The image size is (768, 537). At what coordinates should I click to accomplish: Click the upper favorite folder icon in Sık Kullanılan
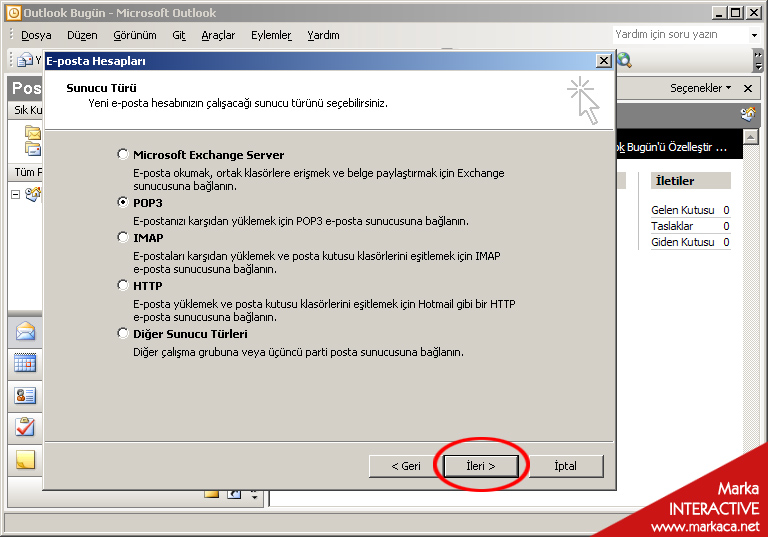click(x=33, y=132)
